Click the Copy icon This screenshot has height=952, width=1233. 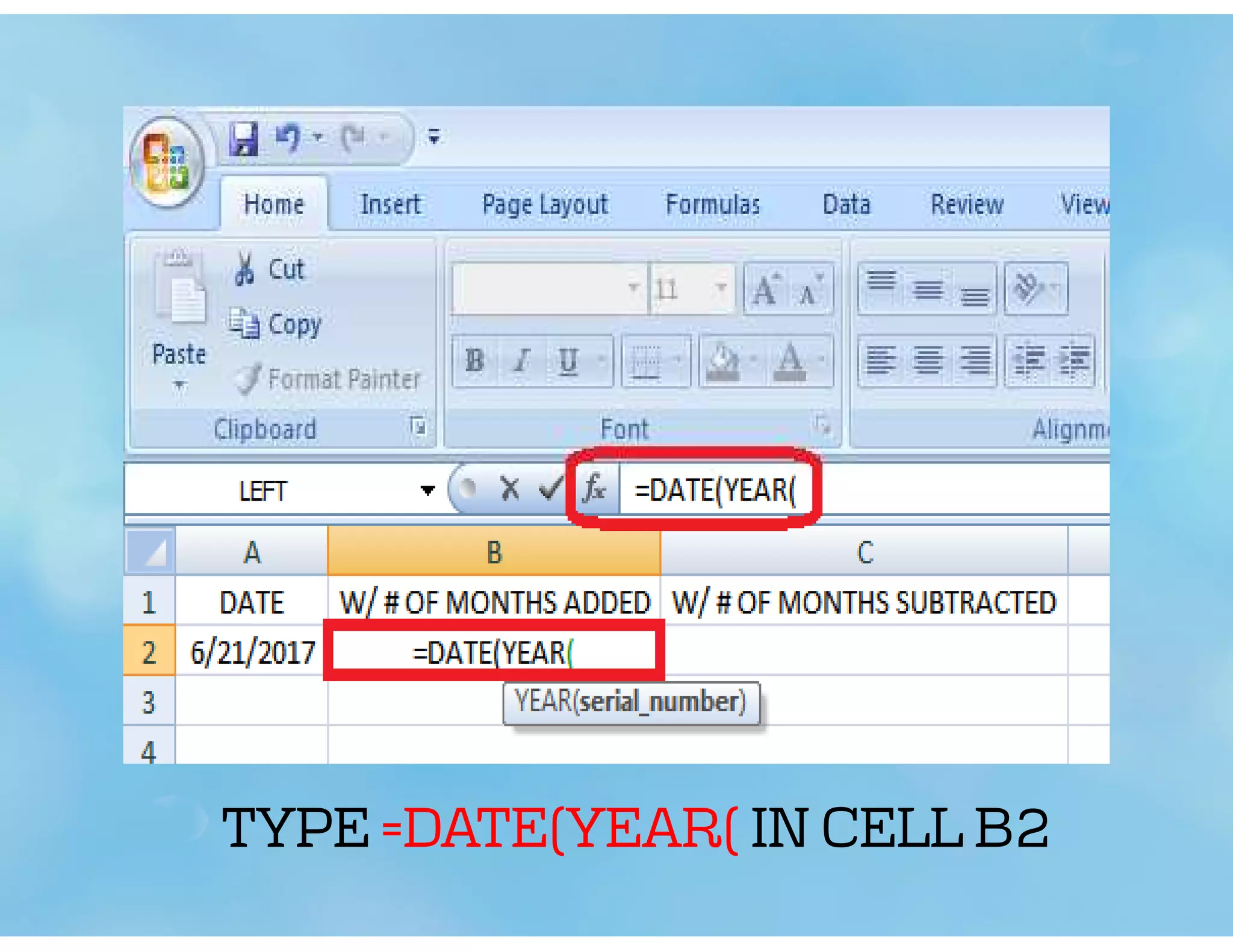coord(244,324)
